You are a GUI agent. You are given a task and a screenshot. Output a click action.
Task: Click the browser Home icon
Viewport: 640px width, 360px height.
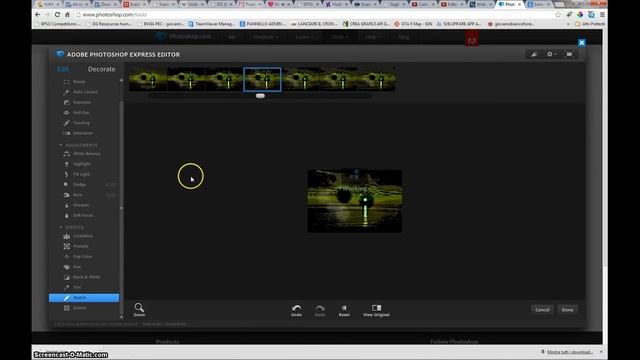tap(67, 14)
